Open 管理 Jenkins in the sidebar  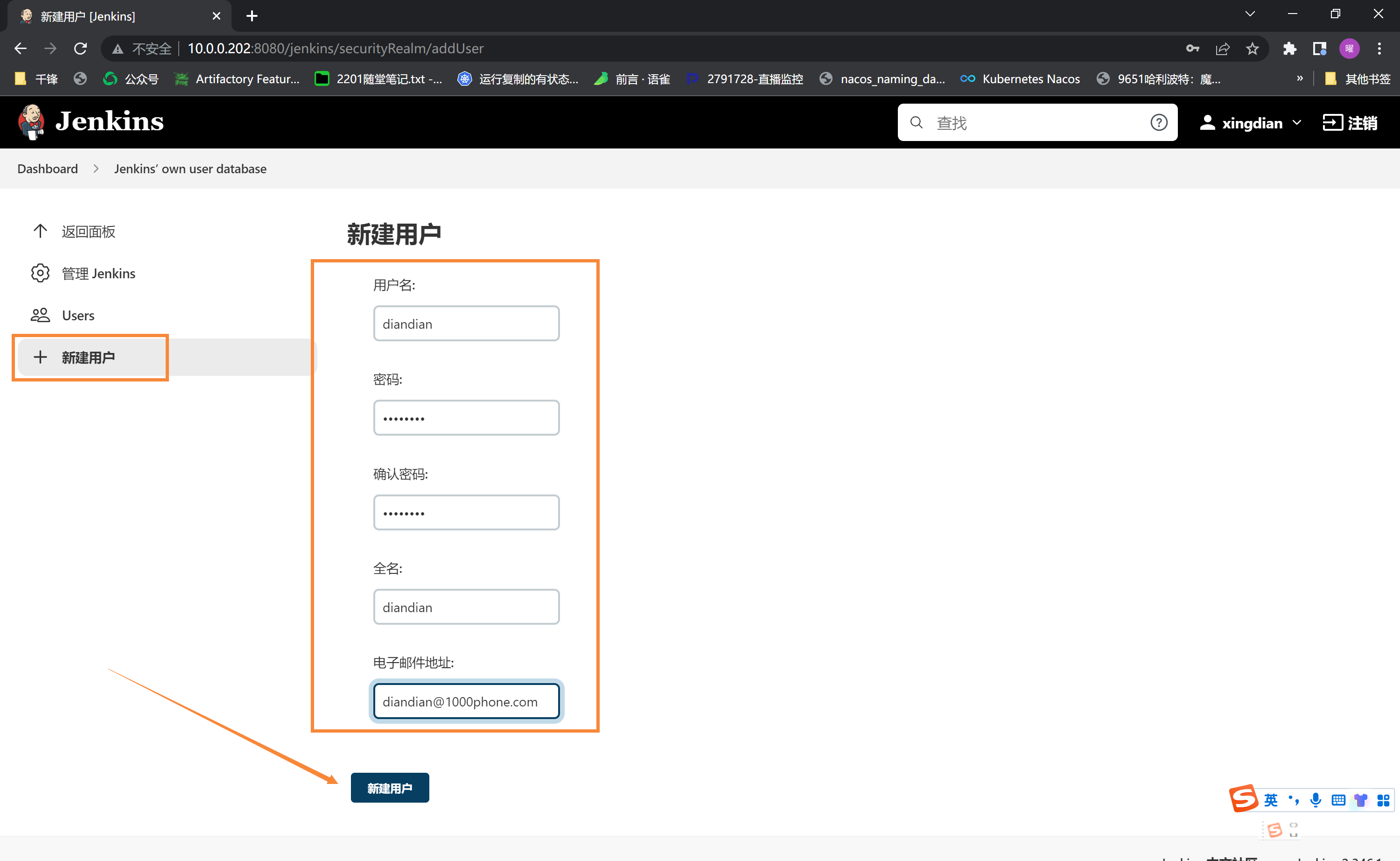coord(98,273)
